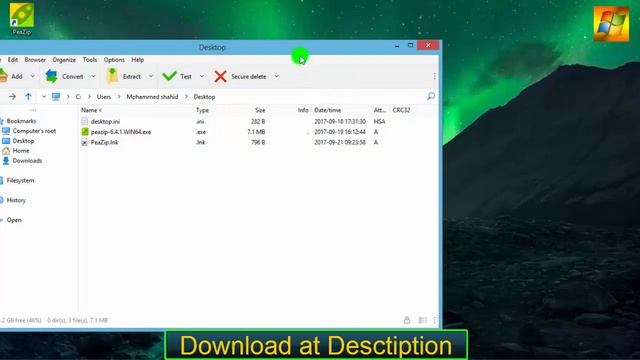The width and height of the screenshot is (640, 360).
Task: Open the Options menu
Action: point(114,60)
